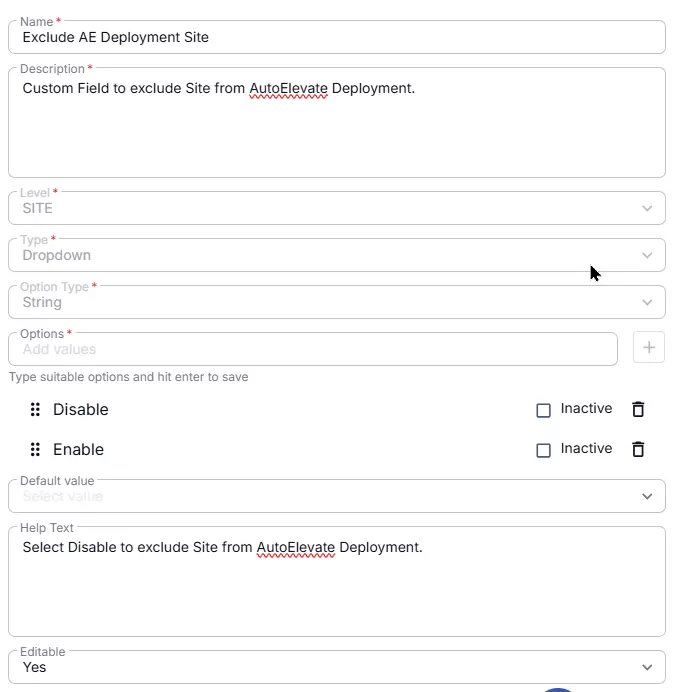Viewport: 679px width, 692px height.
Task: Click the Enable option label
Action: point(79,449)
